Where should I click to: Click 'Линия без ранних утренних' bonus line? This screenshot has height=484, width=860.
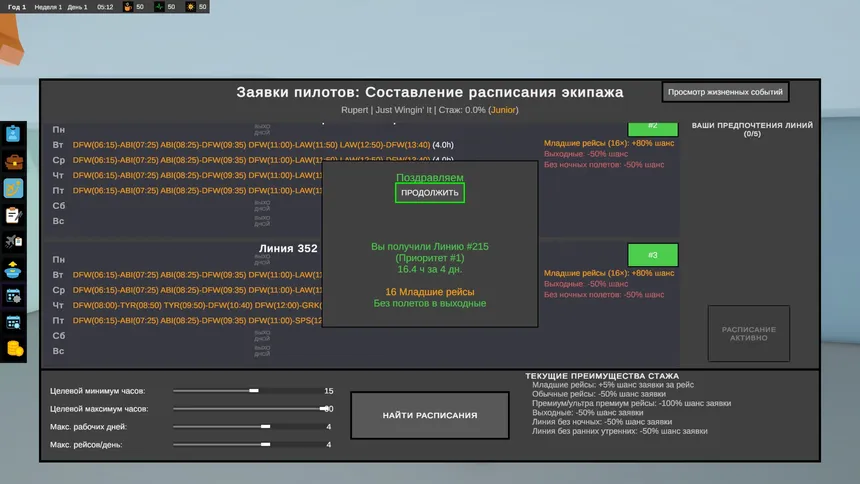(619, 431)
